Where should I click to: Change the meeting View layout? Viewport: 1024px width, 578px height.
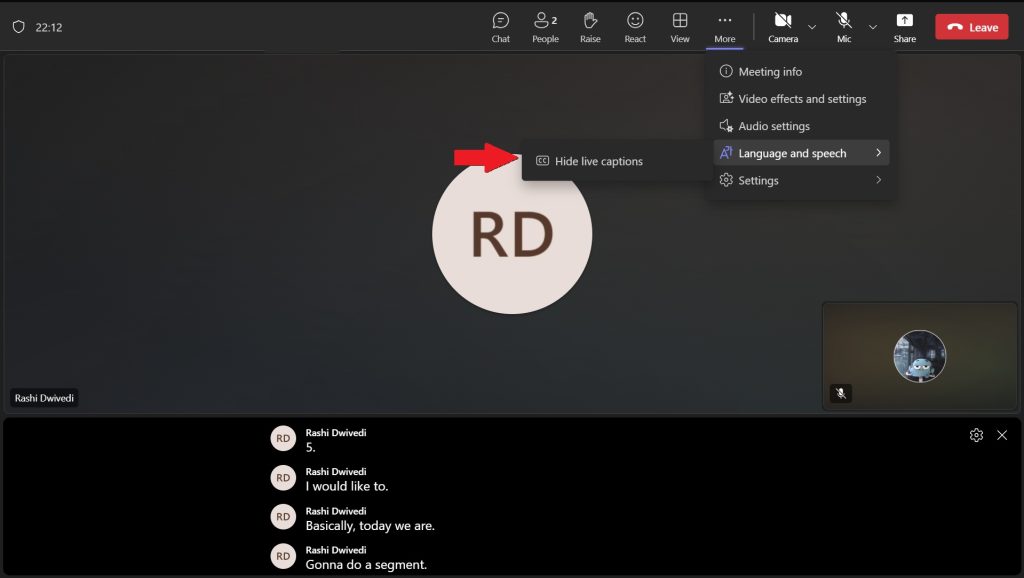[680, 27]
